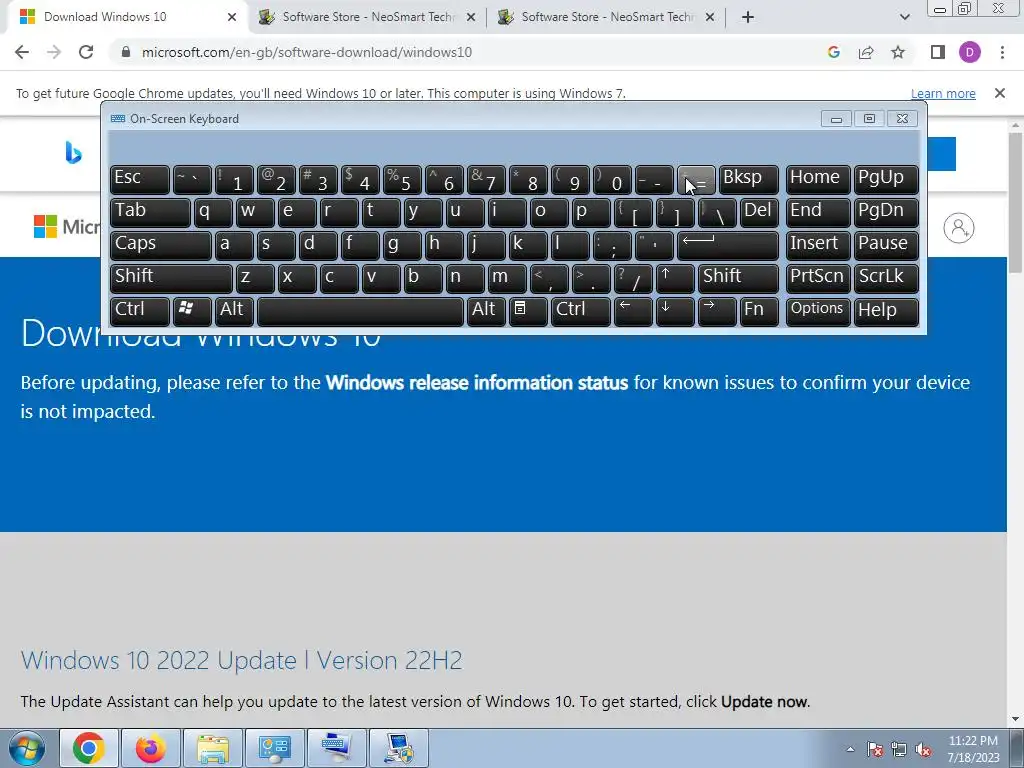This screenshot has width=1024, height=768.
Task: Open Help on the On-Screen Keyboard
Action: click(886, 311)
